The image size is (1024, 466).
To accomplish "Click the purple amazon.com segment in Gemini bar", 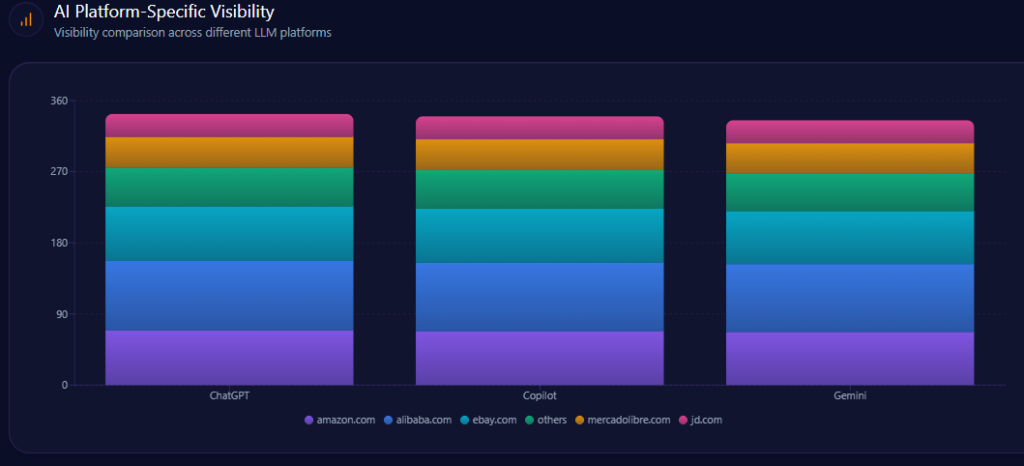I will tap(849, 358).
